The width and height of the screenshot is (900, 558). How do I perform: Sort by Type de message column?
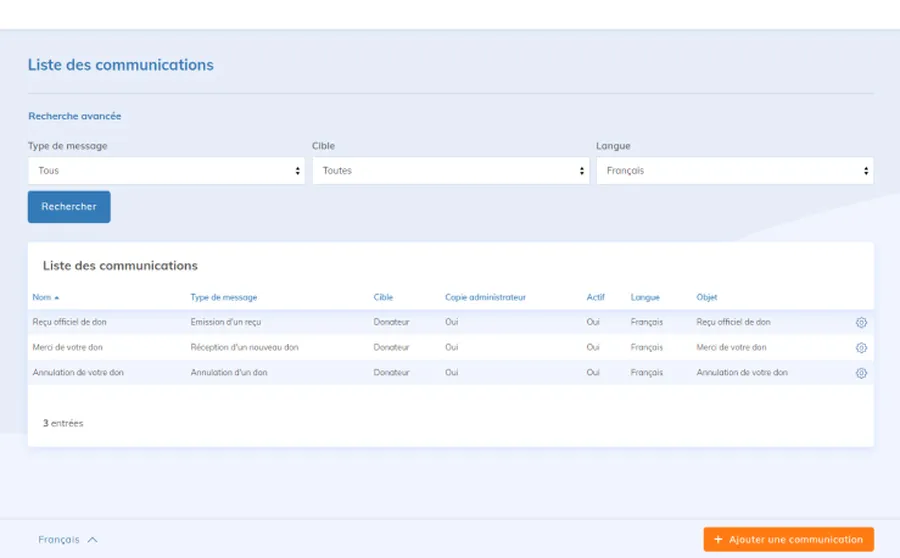[223, 297]
